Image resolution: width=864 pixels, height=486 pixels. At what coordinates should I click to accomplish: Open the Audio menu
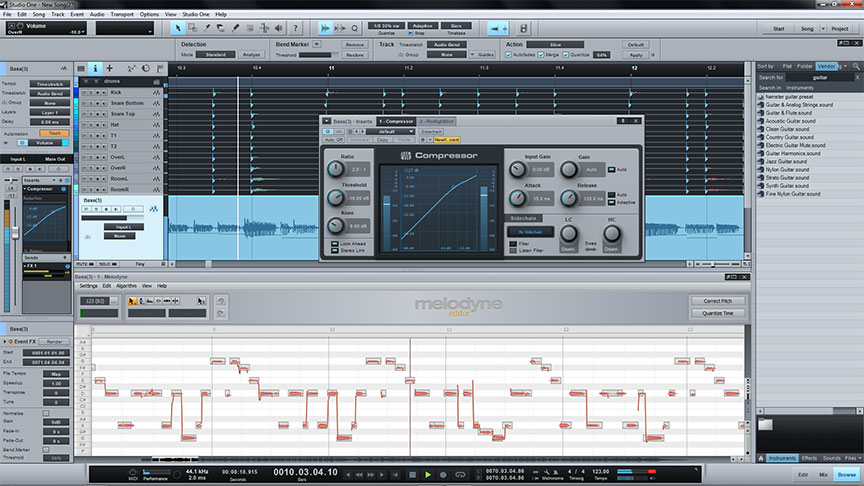[96, 14]
